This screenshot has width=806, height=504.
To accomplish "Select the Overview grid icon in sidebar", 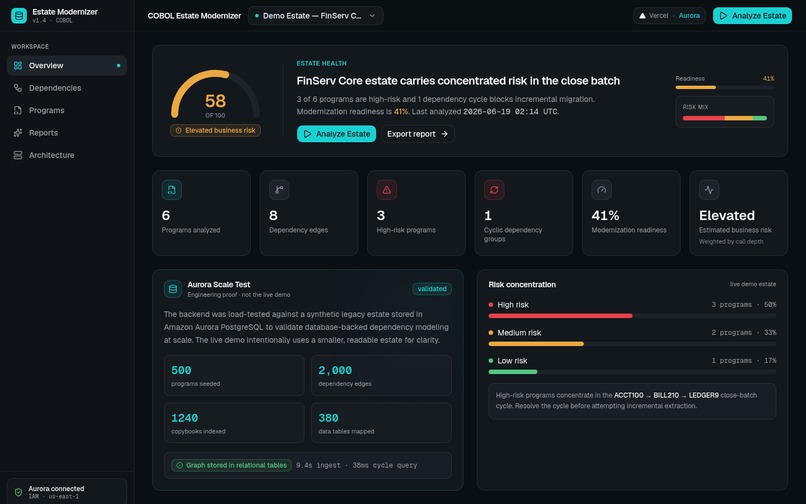I will click(x=18, y=66).
